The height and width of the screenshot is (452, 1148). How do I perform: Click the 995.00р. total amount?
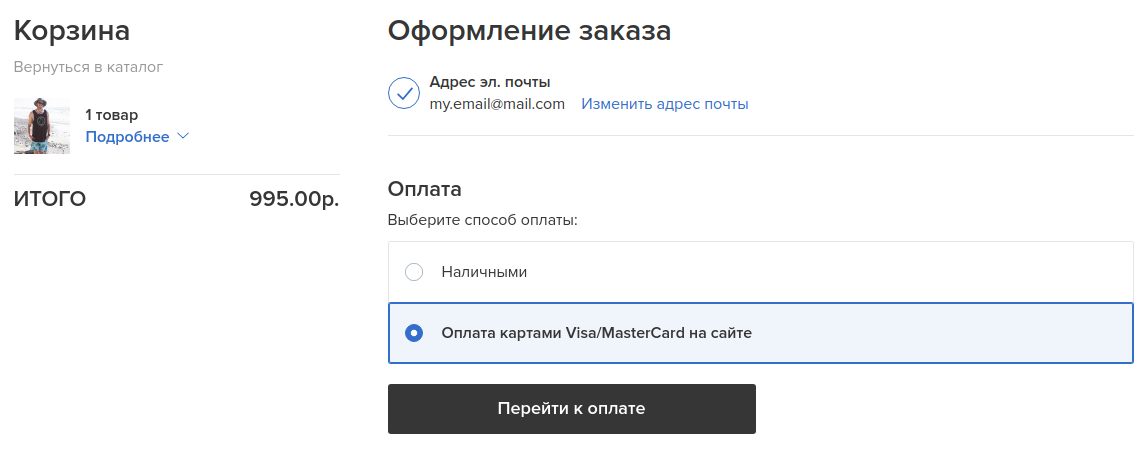coord(294,199)
